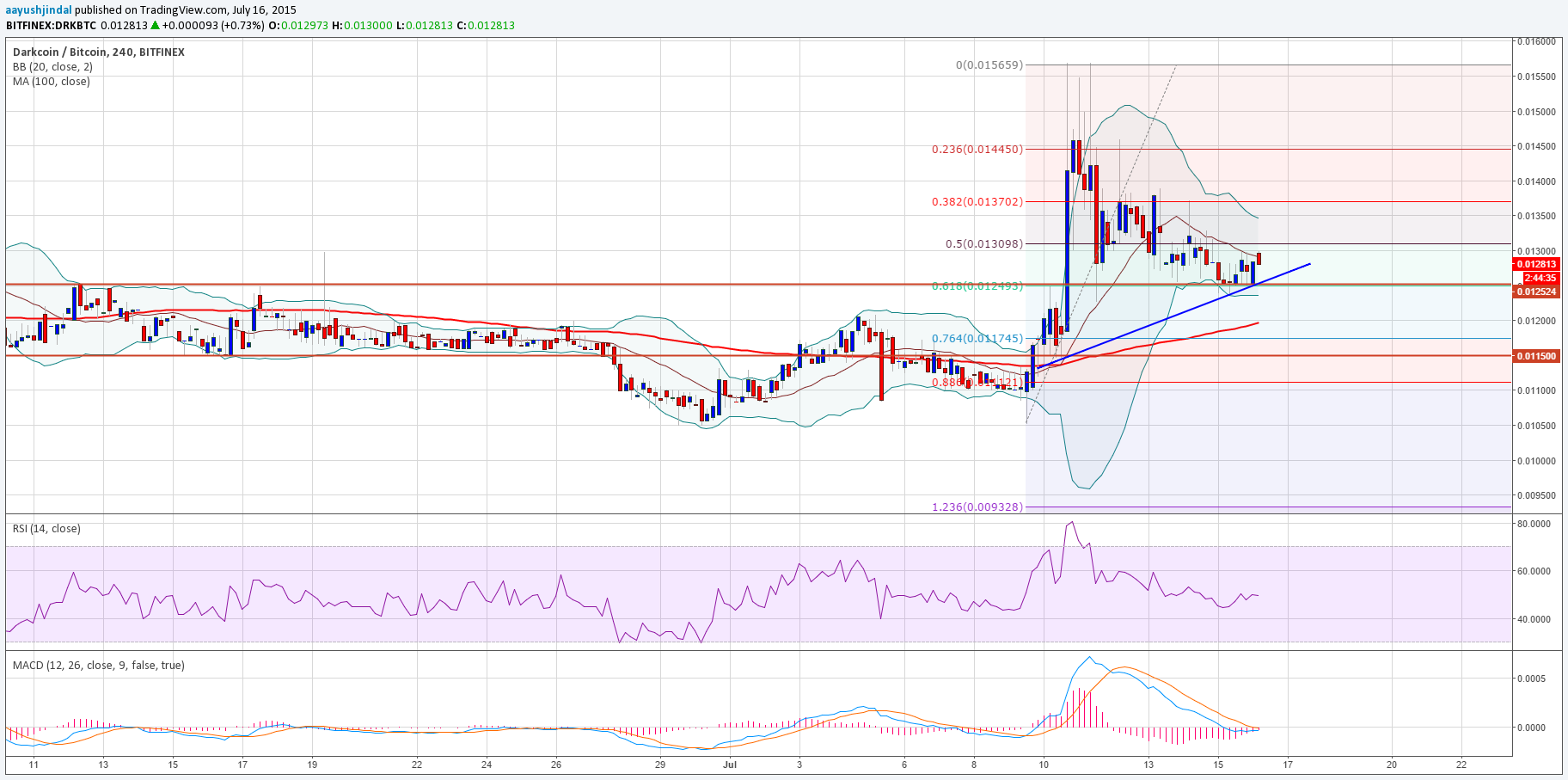Click the red 0.012813 current price tag
Viewport: 1568px width, 780px height.
pos(1535,264)
